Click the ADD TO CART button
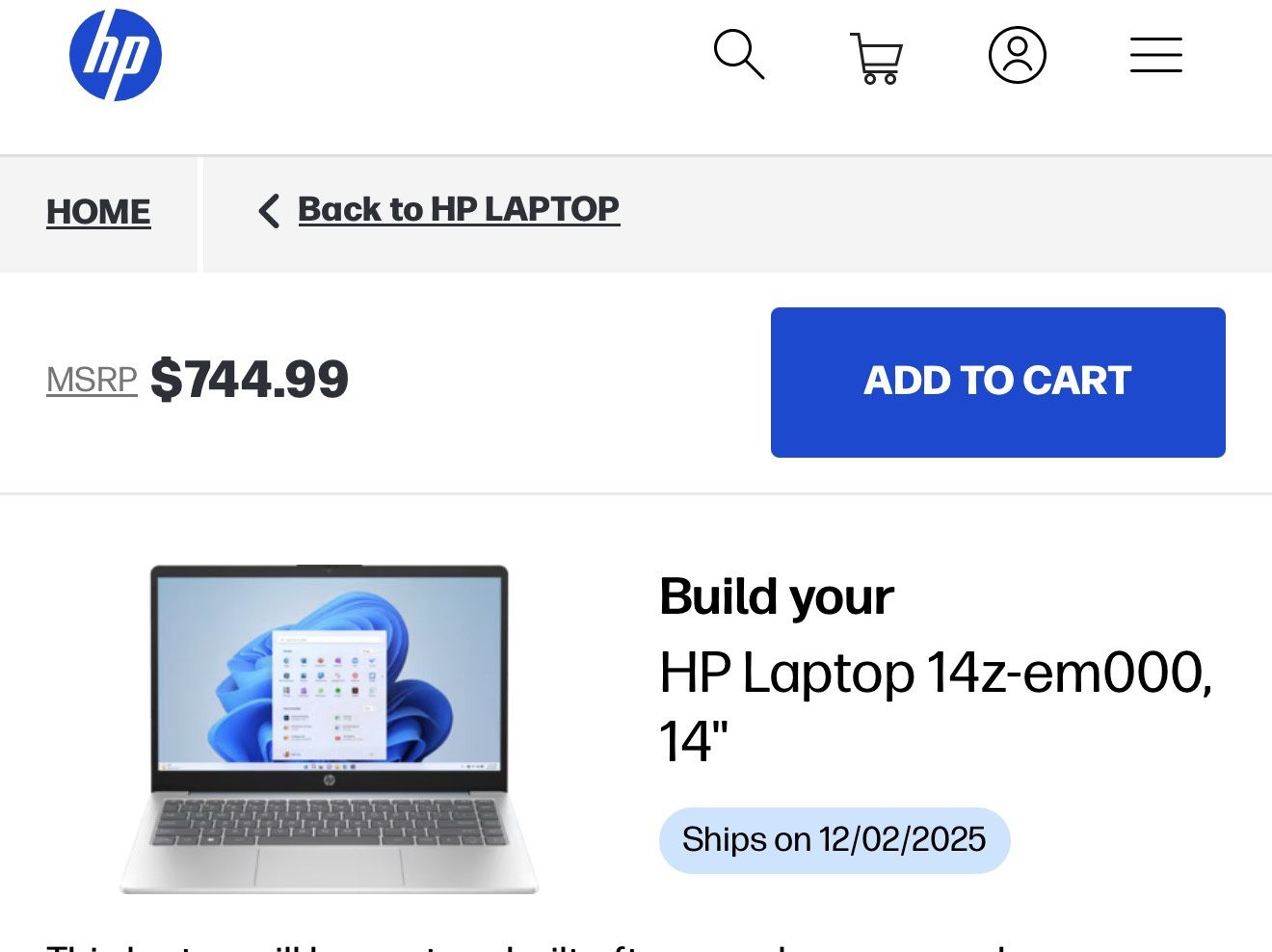Screen dimensions: 1272x952 [996, 382]
